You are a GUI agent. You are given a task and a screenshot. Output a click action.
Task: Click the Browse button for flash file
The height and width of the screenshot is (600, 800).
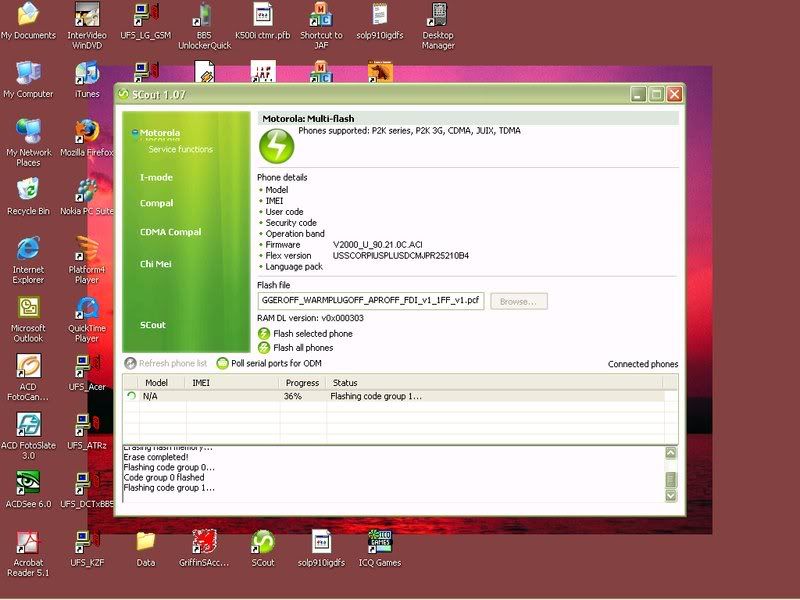tap(519, 302)
